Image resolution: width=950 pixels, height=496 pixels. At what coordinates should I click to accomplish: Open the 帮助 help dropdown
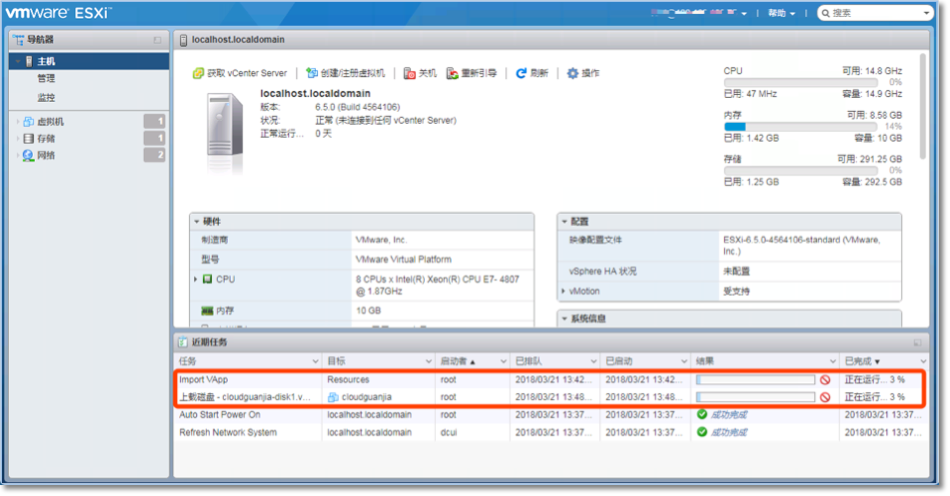(781, 13)
